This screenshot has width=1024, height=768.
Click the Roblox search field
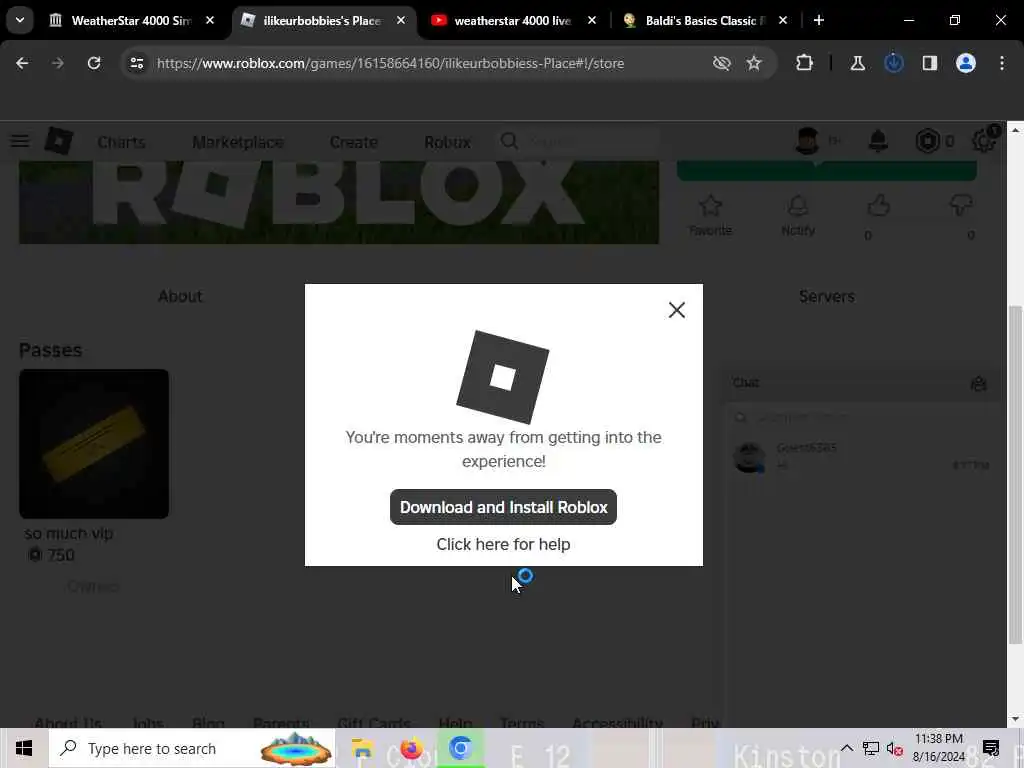pyautogui.click(x=578, y=141)
